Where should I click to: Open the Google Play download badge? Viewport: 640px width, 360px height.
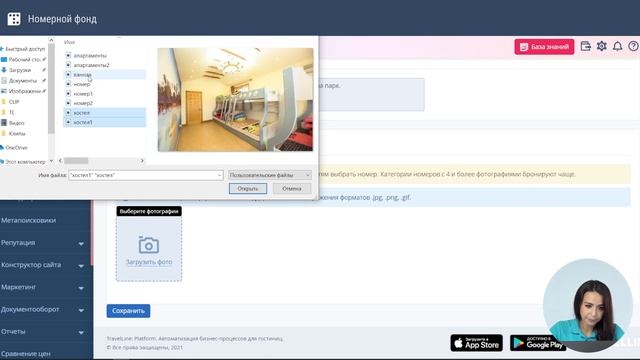click(x=538, y=343)
